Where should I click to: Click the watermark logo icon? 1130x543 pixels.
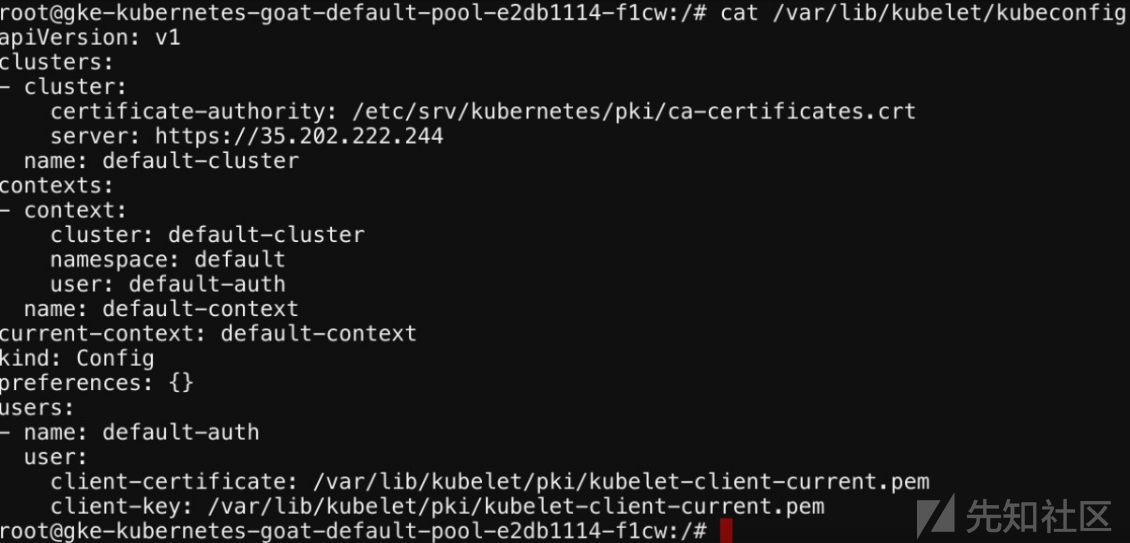(x=936, y=516)
